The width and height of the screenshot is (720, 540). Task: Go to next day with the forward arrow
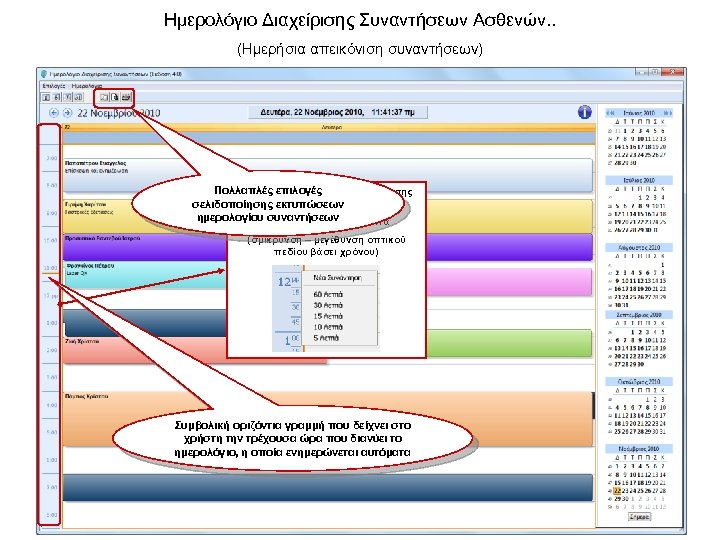(68, 113)
